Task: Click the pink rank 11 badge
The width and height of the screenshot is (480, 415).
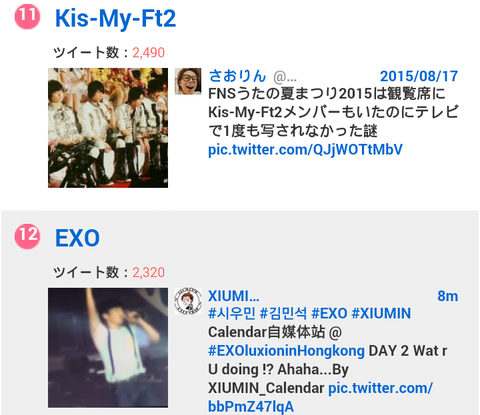Action: pyautogui.click(x=27, y=17)
